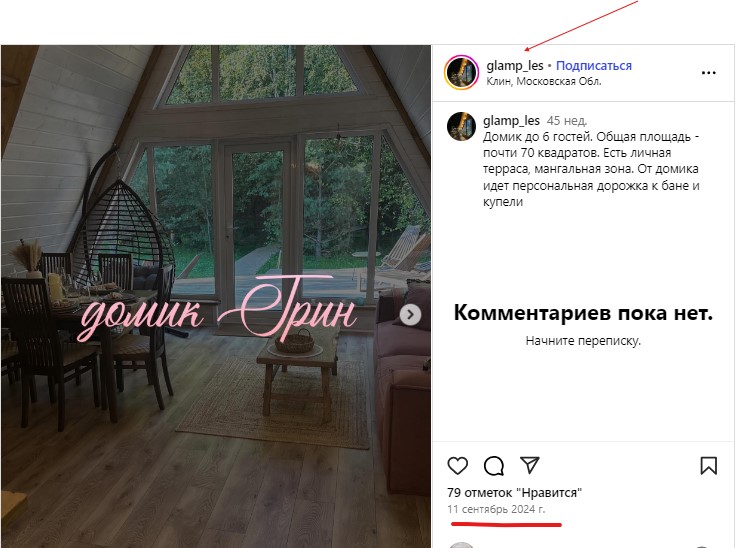
Task: Click the post date 11 сентябрь 2024
Action: coord(496,509)
